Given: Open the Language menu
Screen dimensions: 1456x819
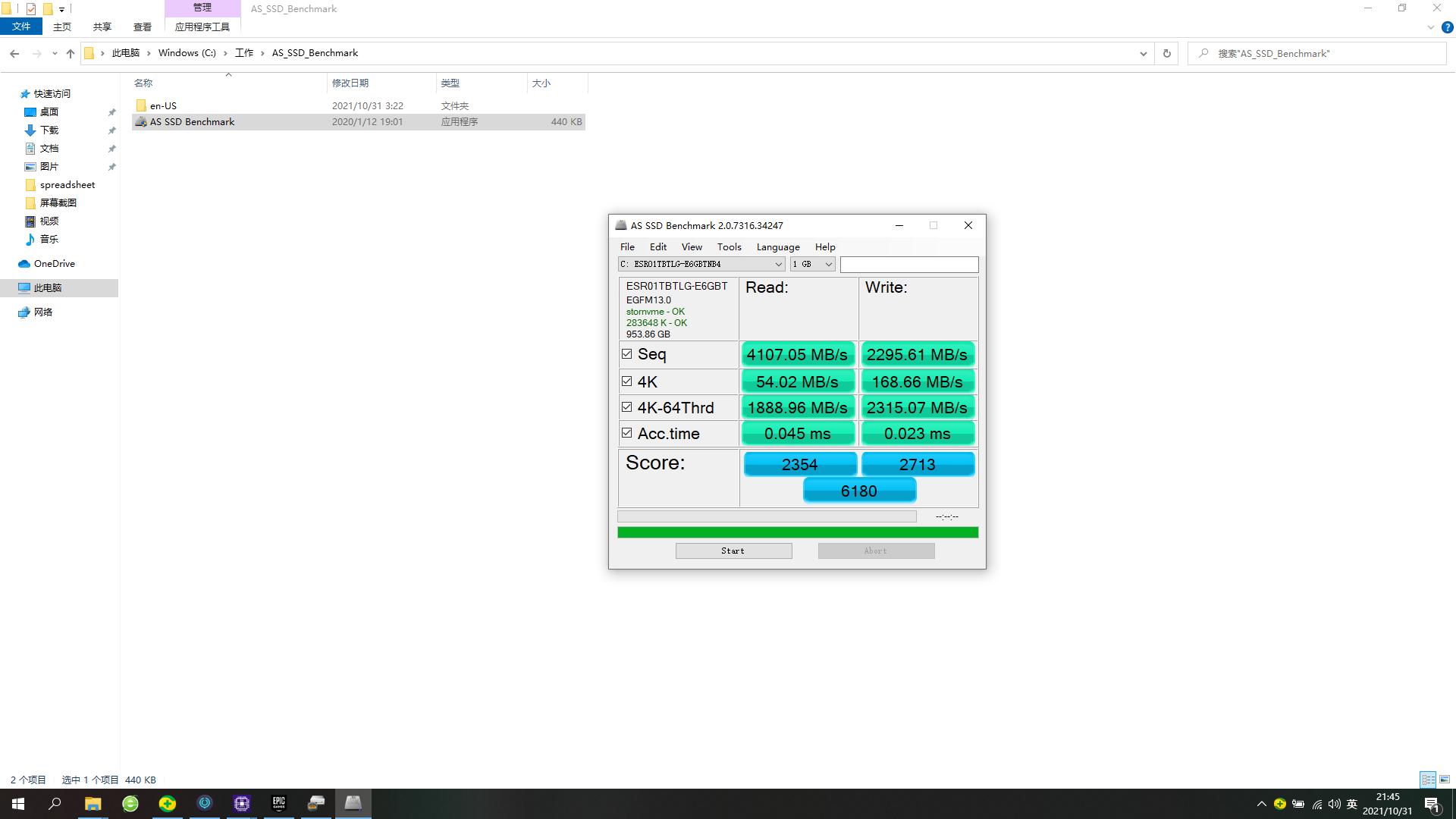Looking at the screenshot, I should (777, 246).
